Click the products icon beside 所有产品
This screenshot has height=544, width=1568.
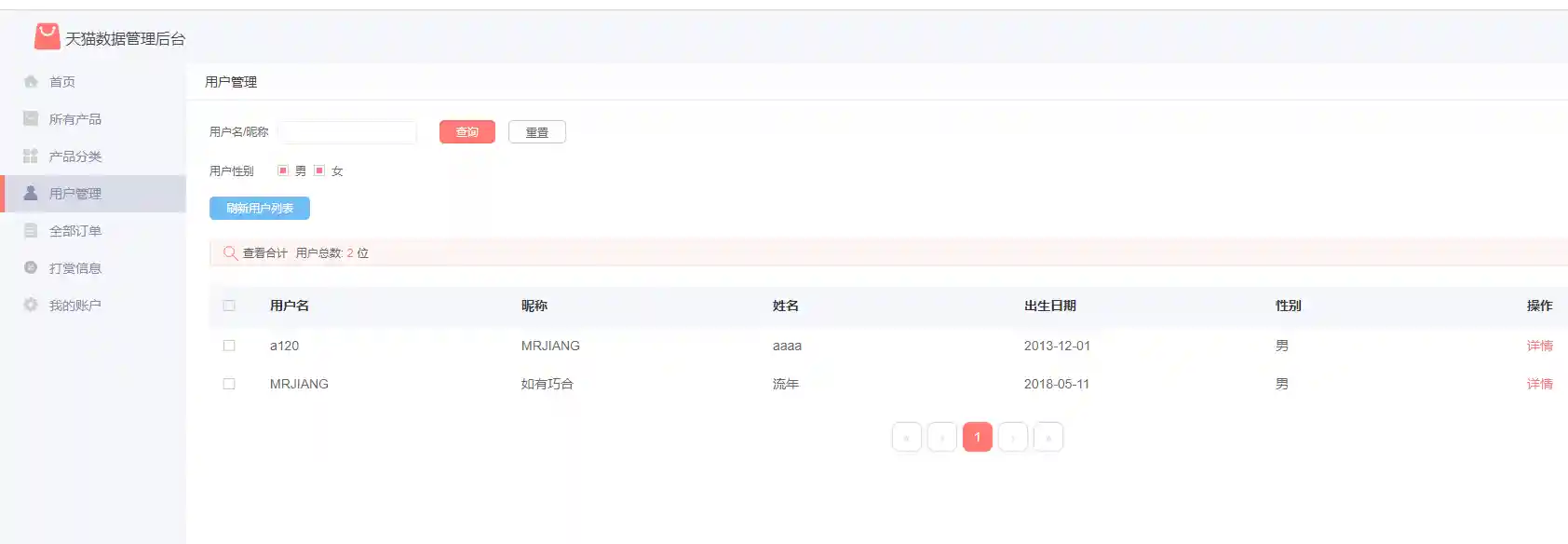point(31,118)
